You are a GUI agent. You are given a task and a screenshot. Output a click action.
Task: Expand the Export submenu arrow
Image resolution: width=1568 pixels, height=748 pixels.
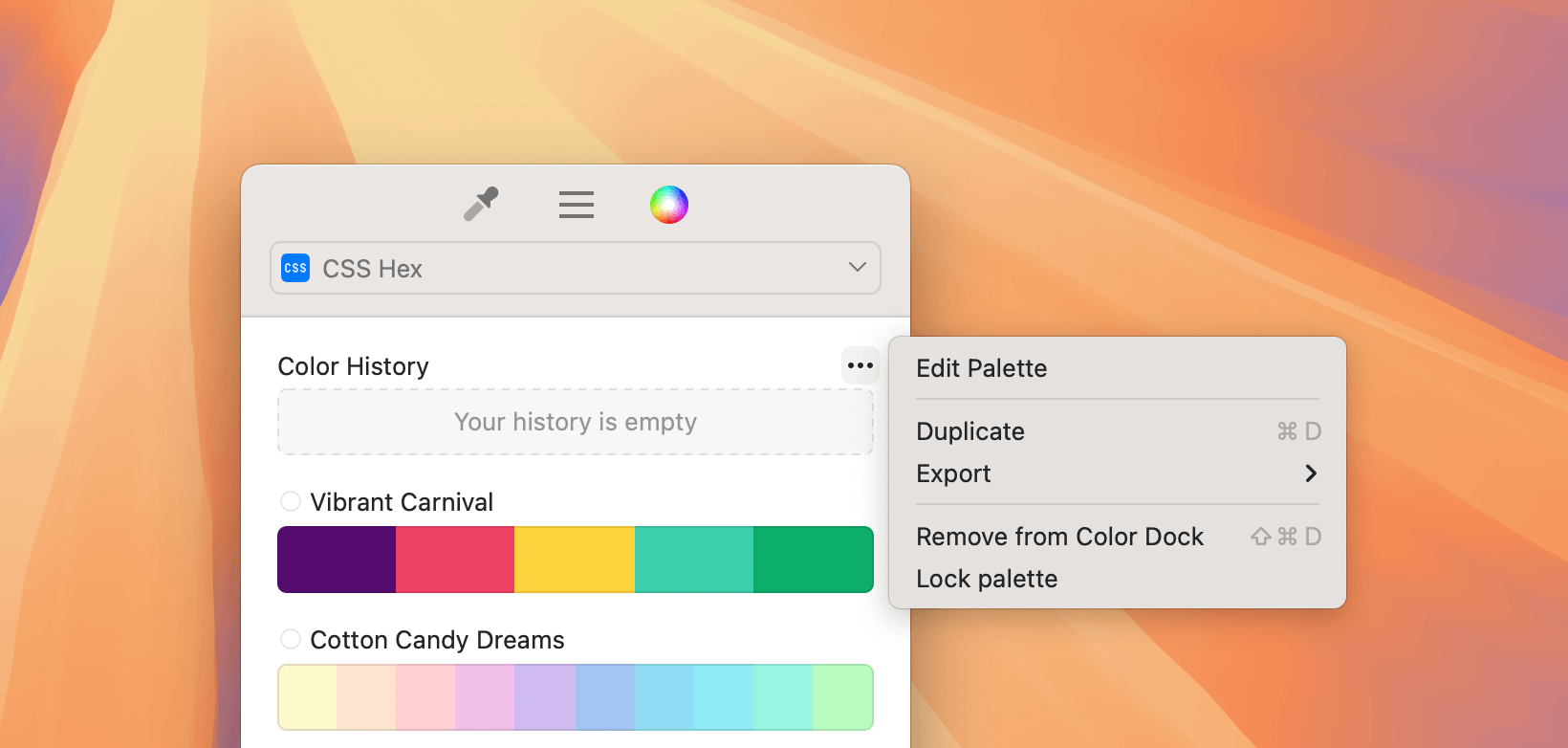1311,473
